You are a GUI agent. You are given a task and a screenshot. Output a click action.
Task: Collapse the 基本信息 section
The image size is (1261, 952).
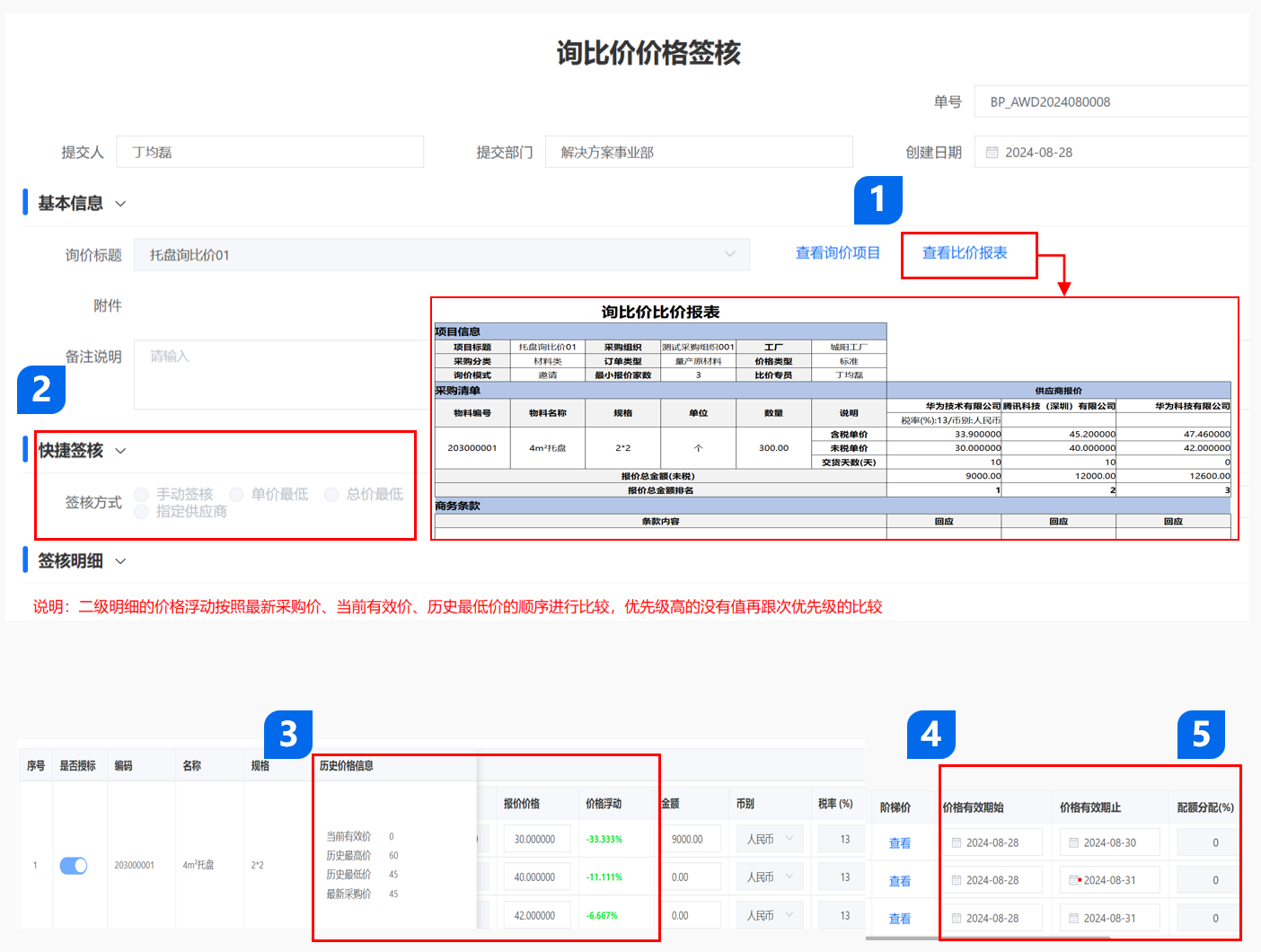pyautogui.click(x=120, y=204)
